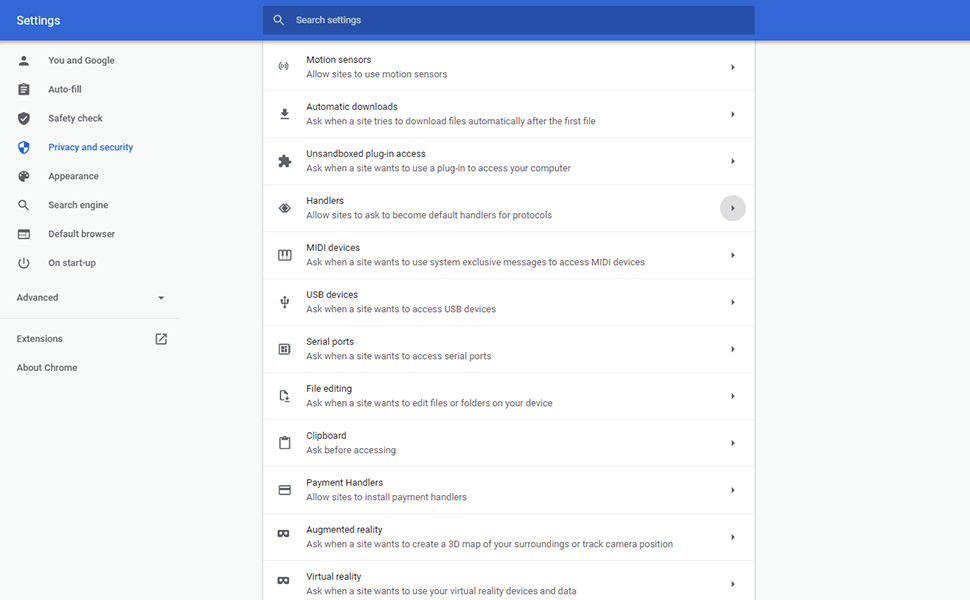Click the Safety check shield icon
Screen dimensions: 970x600
pyautogui.click(x=24, y=118)
